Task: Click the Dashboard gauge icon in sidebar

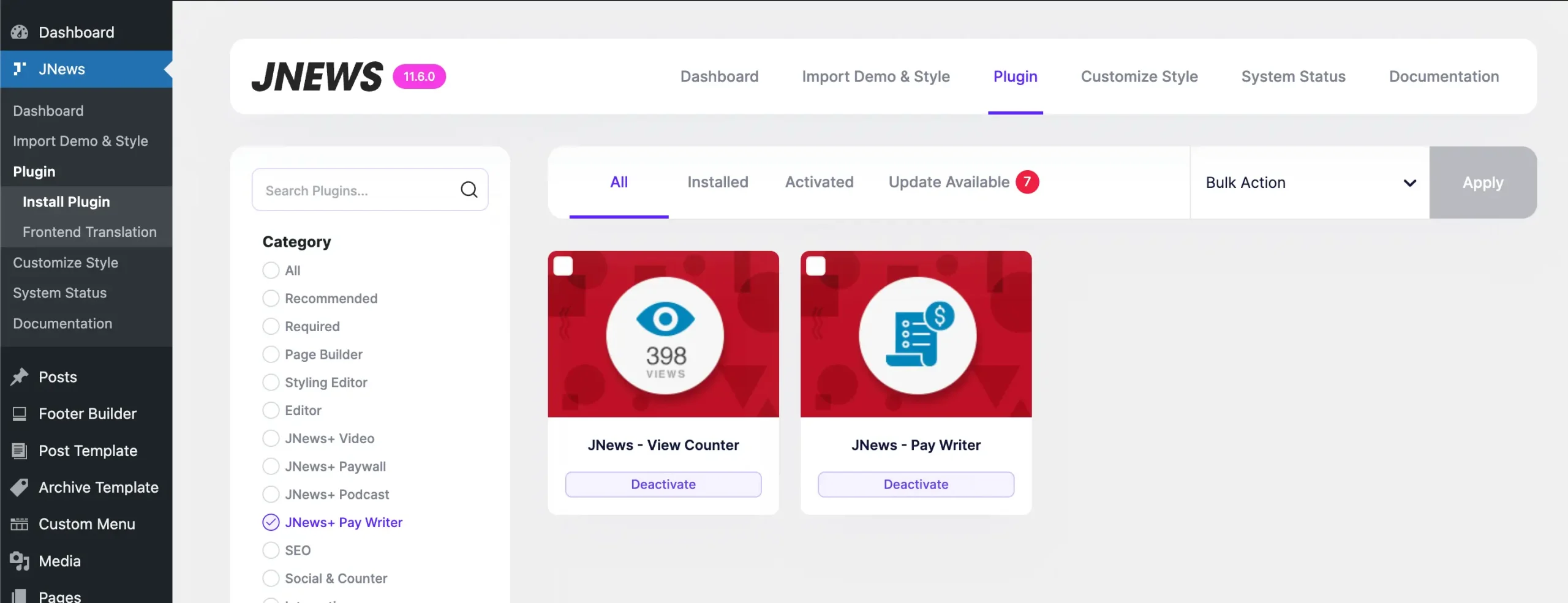Action: 20,32
